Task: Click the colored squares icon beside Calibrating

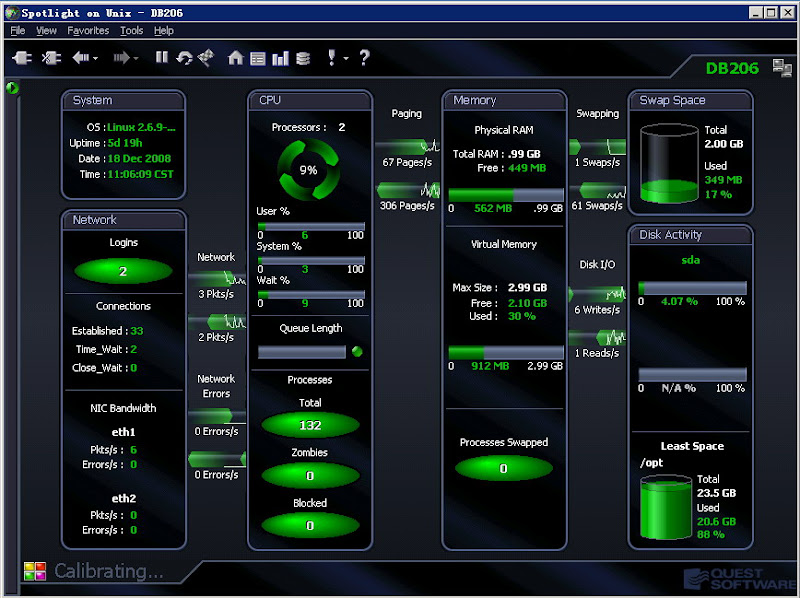Action: click(35, 571)
